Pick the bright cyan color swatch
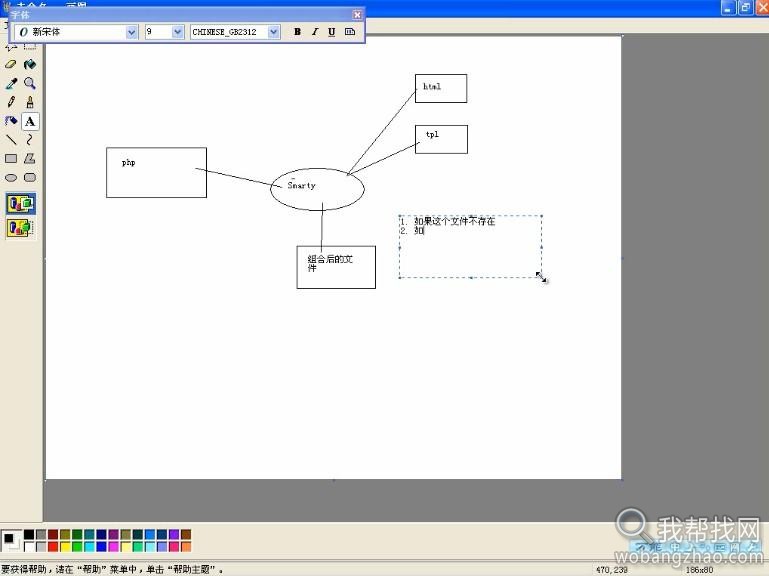Viewport: 769px width, 576px height. point(89,547)
